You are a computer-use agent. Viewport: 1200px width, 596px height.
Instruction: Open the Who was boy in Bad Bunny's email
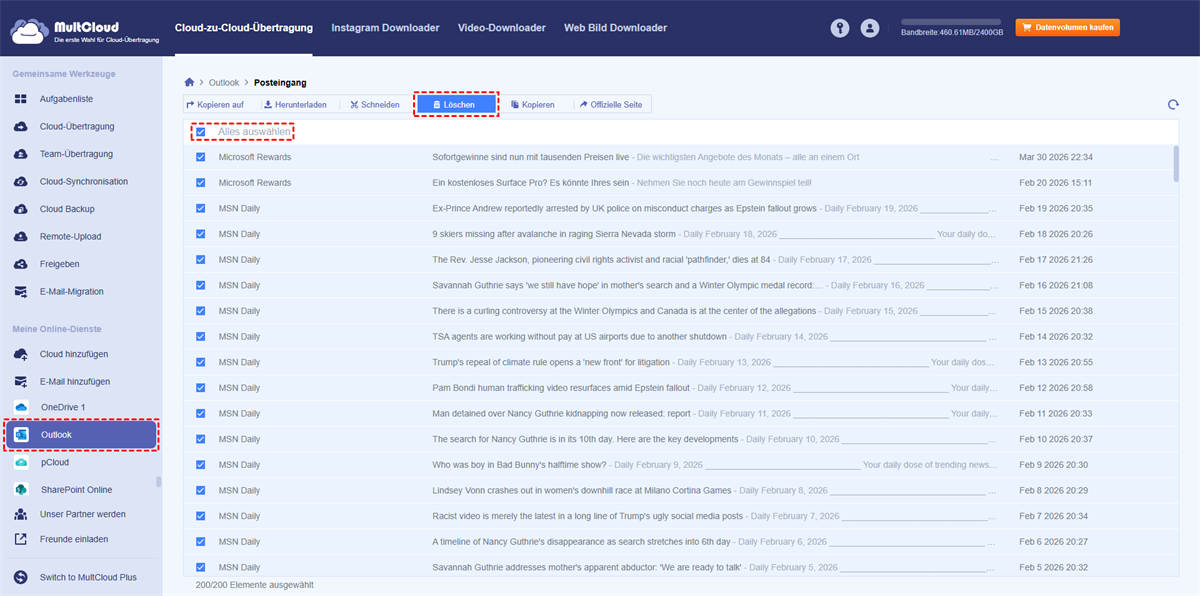coord(520,464)
